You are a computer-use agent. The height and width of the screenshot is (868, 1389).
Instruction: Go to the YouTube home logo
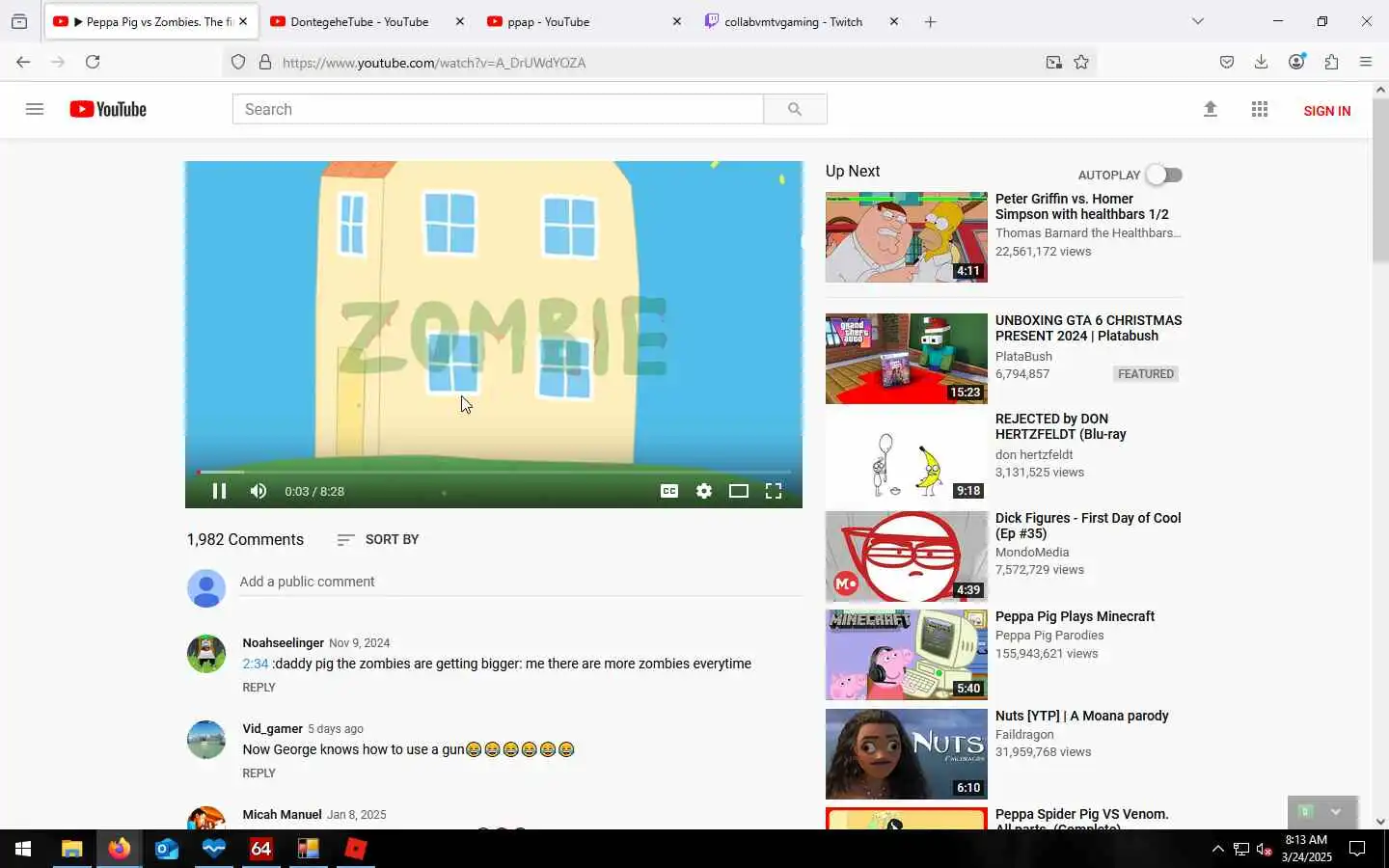point(108,109)
